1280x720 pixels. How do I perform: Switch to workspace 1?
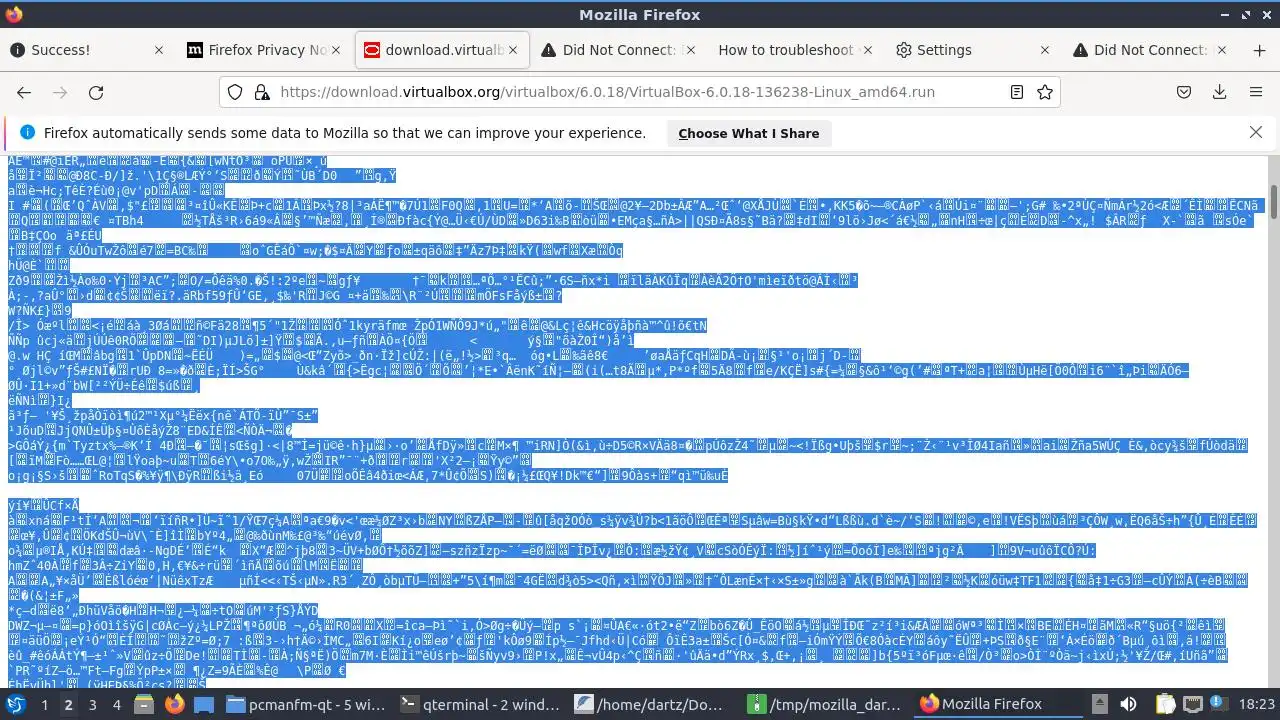click(x=44, y=704)
